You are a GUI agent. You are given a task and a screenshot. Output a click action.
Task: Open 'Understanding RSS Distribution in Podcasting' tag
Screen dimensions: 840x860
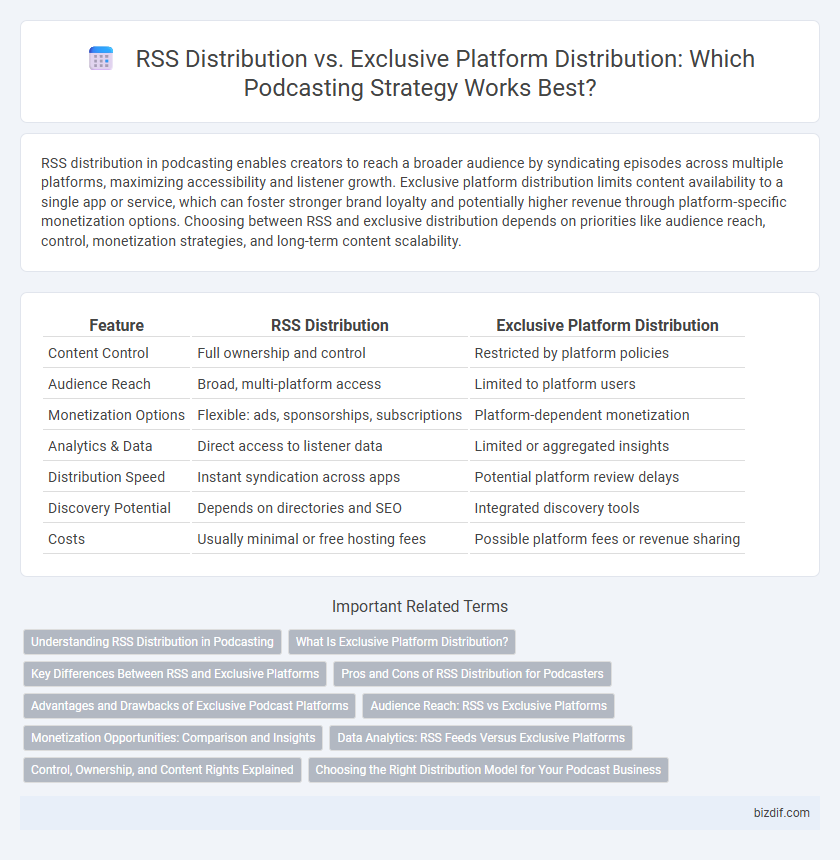tap(152, 642)
